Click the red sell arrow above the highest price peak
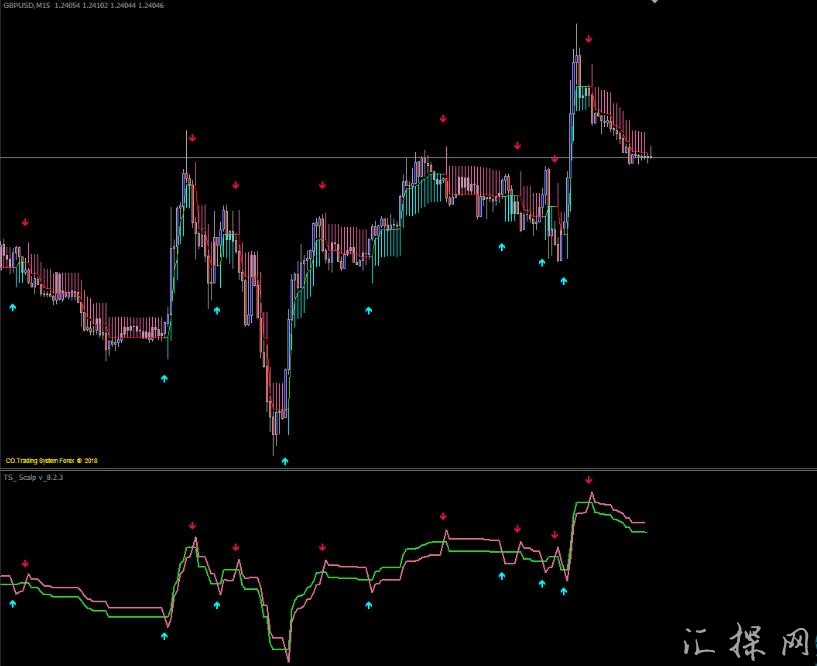The image size is (817, 666). pos(589,39)
